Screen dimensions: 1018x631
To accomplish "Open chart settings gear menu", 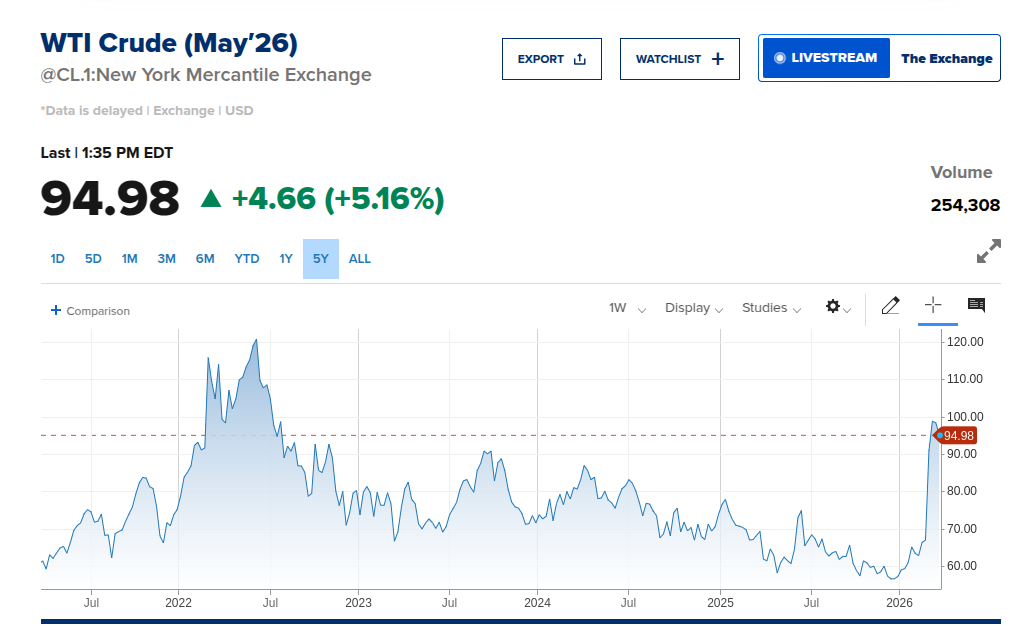I will (x=838, y=307).
